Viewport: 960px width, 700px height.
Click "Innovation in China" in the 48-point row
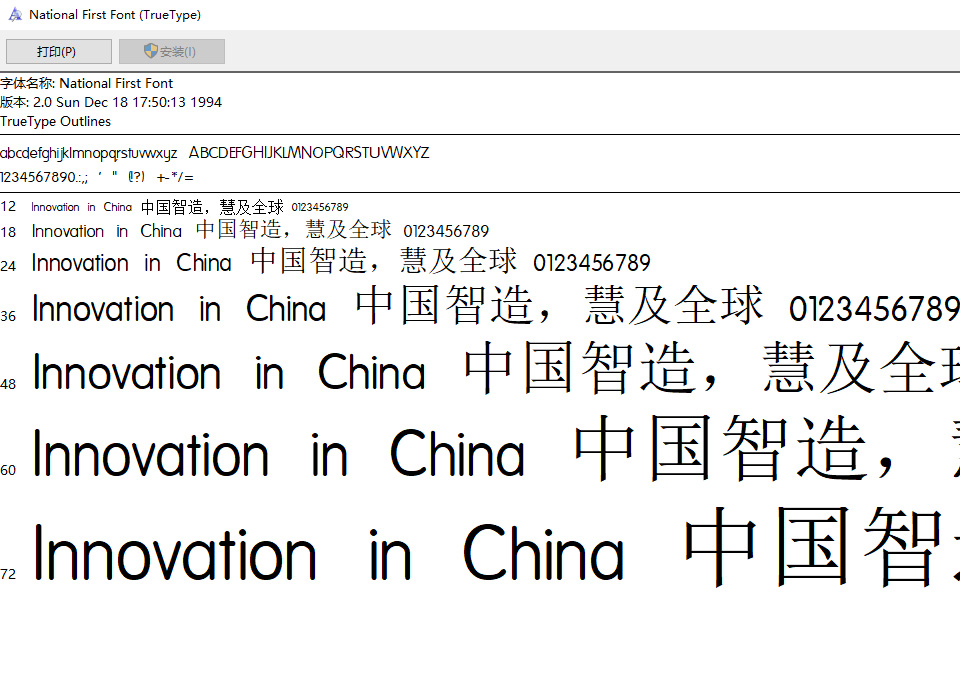point(229,372)
